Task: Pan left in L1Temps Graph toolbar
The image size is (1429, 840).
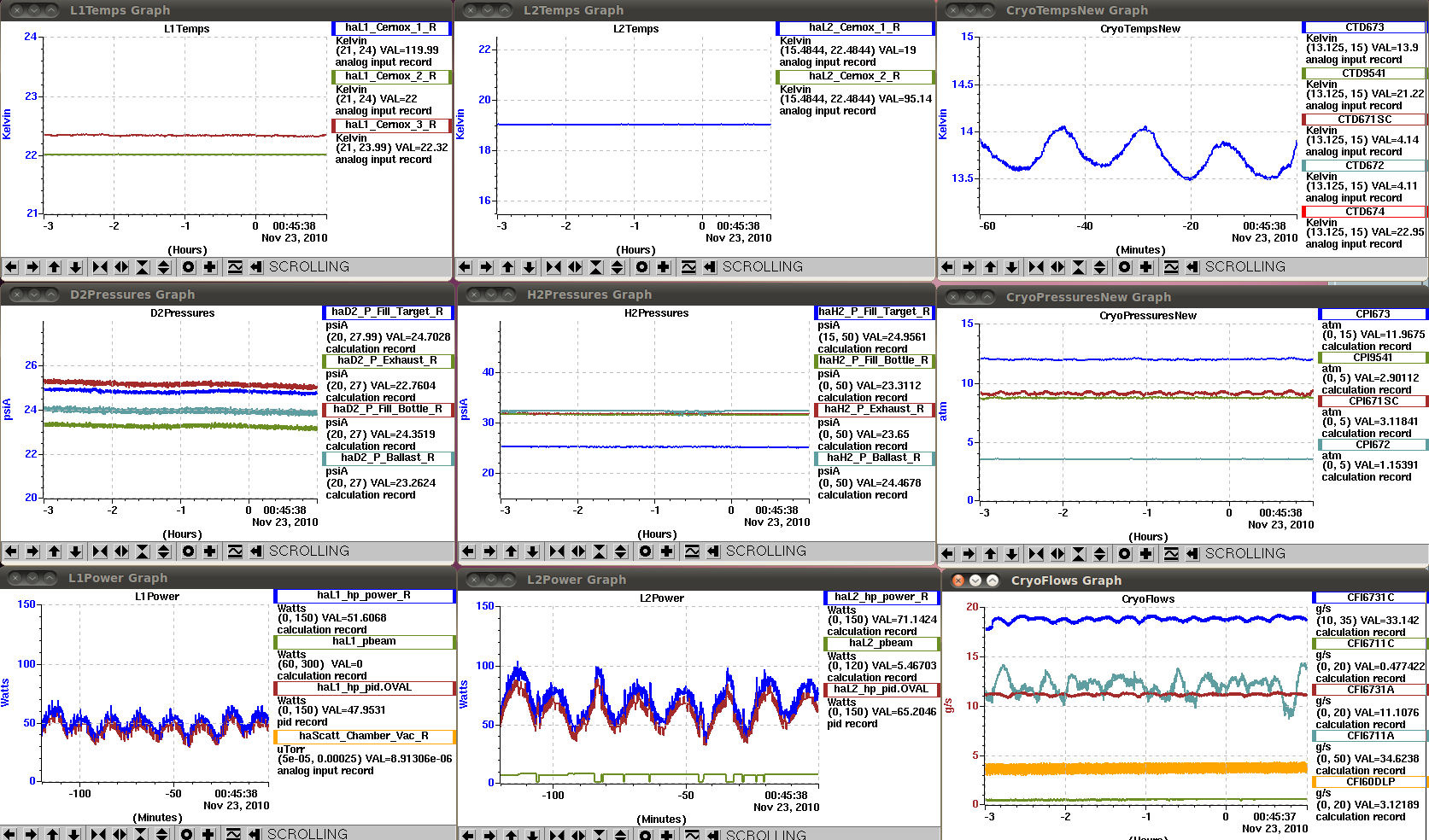Action: point(11,267)
